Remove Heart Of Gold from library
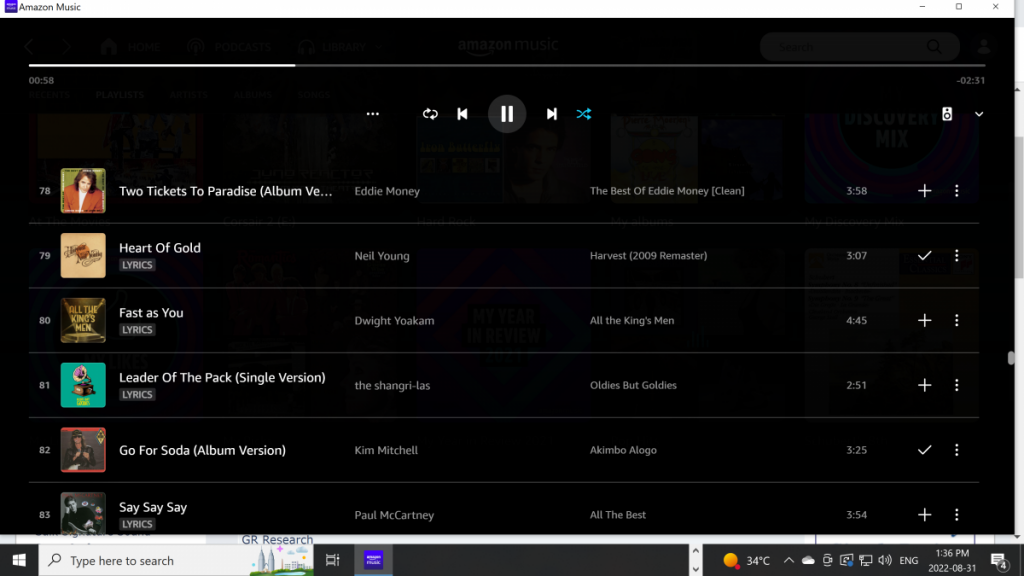The image size is (1024, 576). [924, 256]
